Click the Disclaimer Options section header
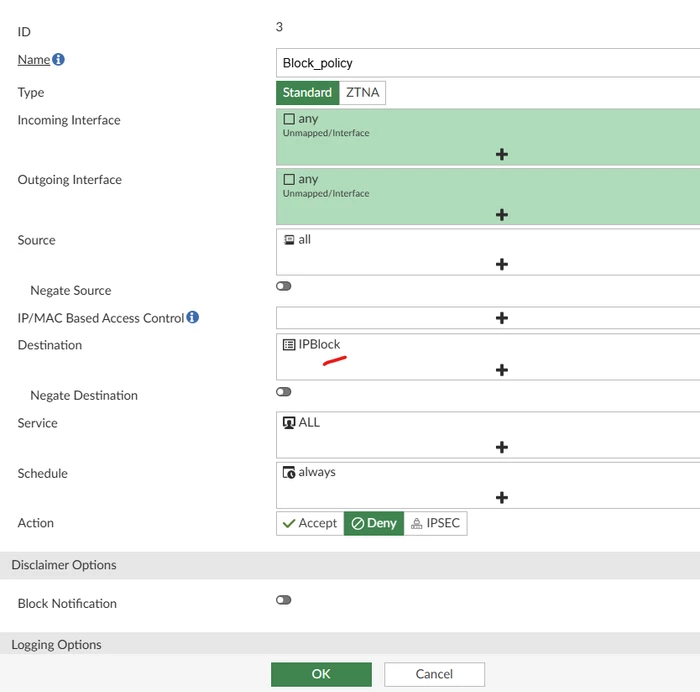The width and height of the screenshot is (700, 692). pos(350,565)
